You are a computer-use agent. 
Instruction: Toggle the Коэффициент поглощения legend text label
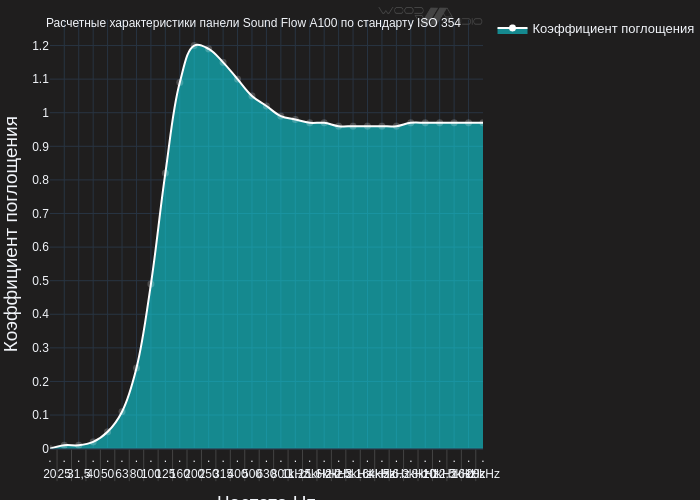point(612,29)
